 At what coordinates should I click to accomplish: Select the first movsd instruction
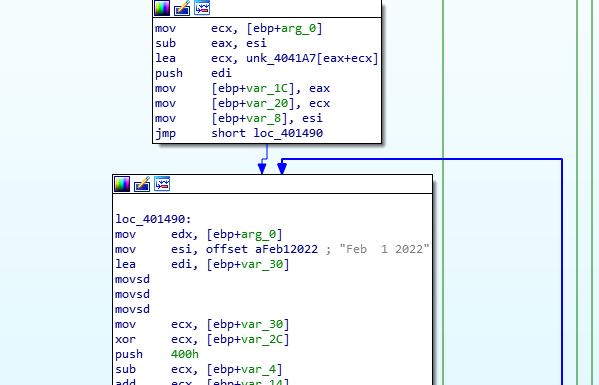pyautogui.click(x=132, y=279)
